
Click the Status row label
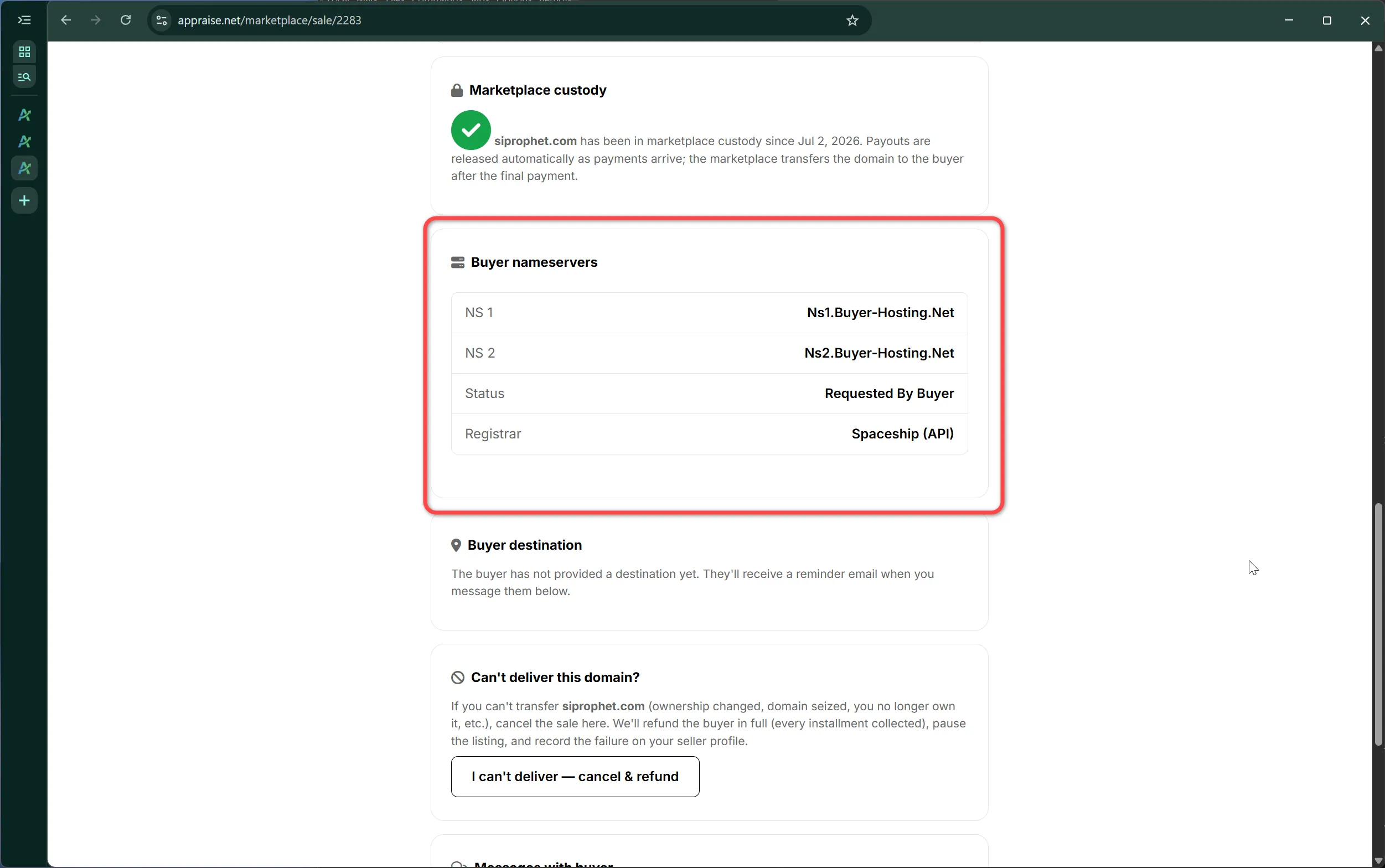coord(484,394)
